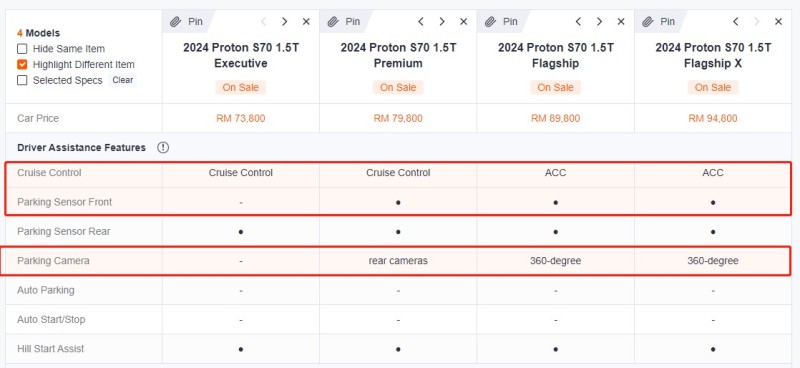
Task: Pin the S70 1.5T Executive column
Action: coord(187,21)
